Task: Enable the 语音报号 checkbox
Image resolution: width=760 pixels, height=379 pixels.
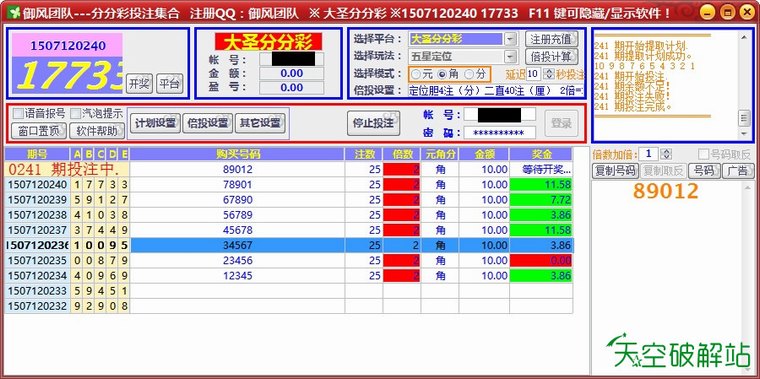Action: click(x=18, y=114)
